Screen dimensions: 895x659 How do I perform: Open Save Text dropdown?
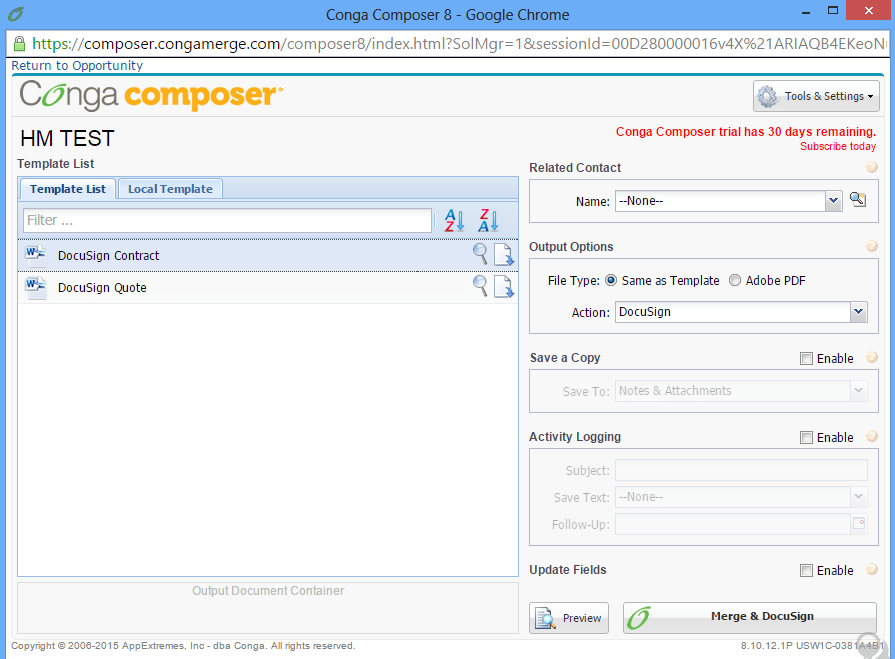click(858, 497)
